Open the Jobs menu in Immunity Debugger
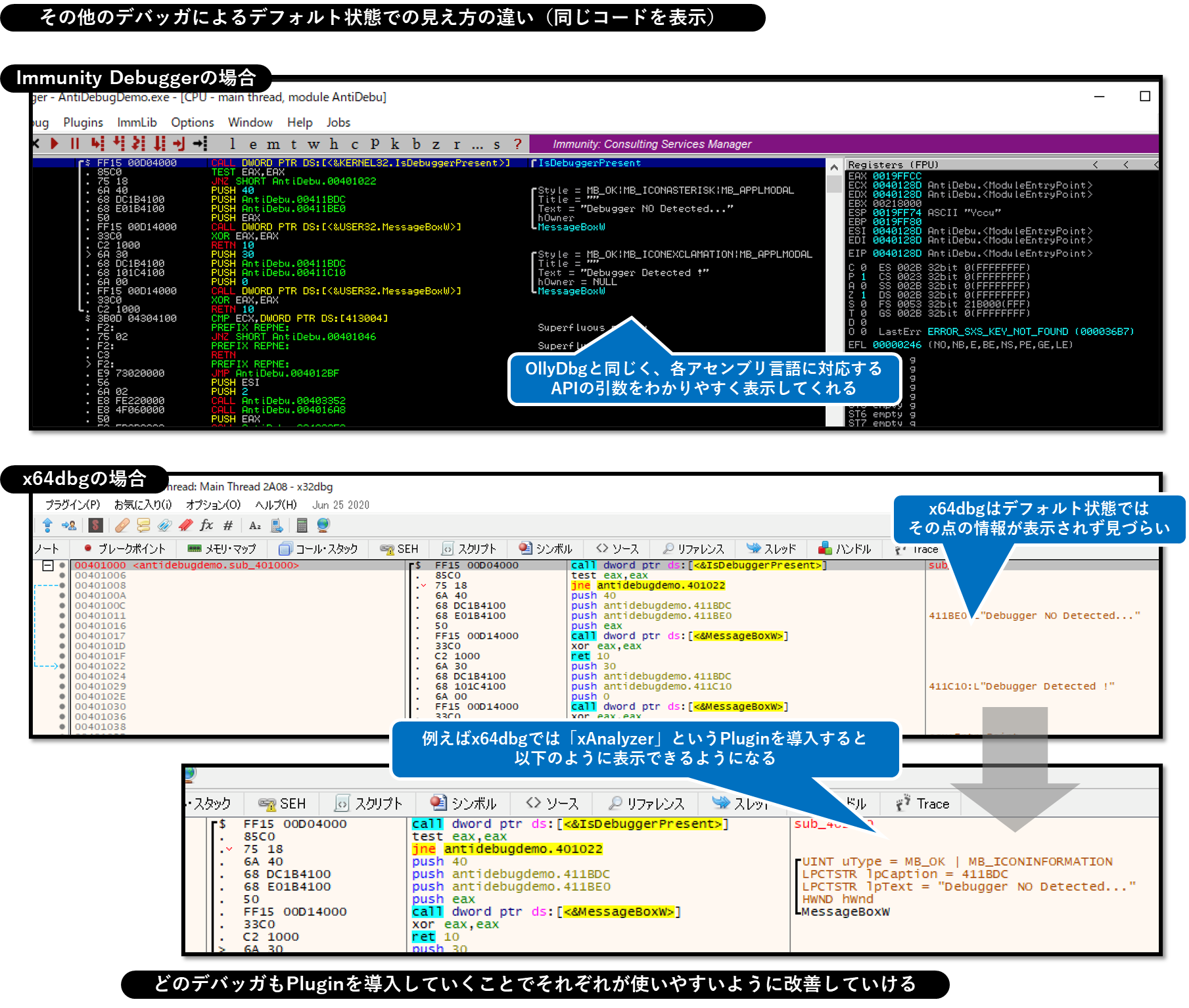This screenshot has height=1008, width=1189. tap(338, 122)
